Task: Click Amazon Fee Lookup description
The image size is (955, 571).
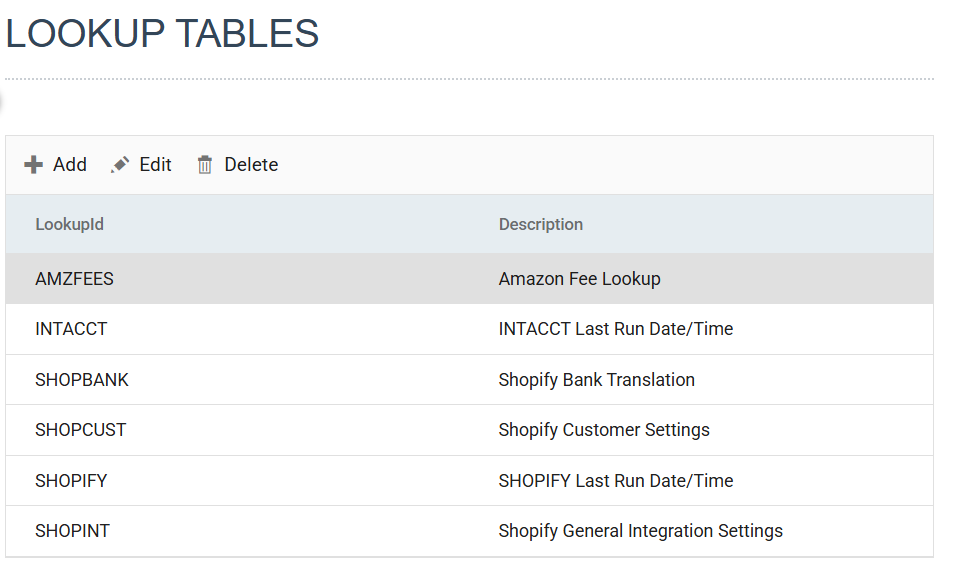Action: 579,279
